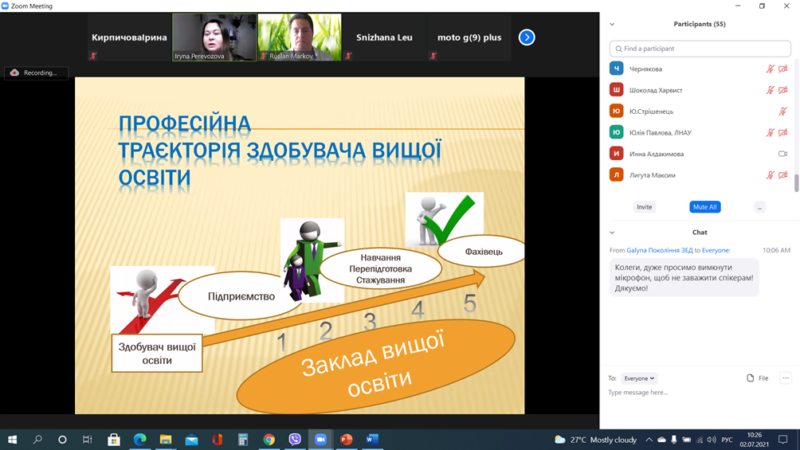The image size is (800, 450).
Task: Open the Windows Start menu
Action: click(x=12, y=440)
